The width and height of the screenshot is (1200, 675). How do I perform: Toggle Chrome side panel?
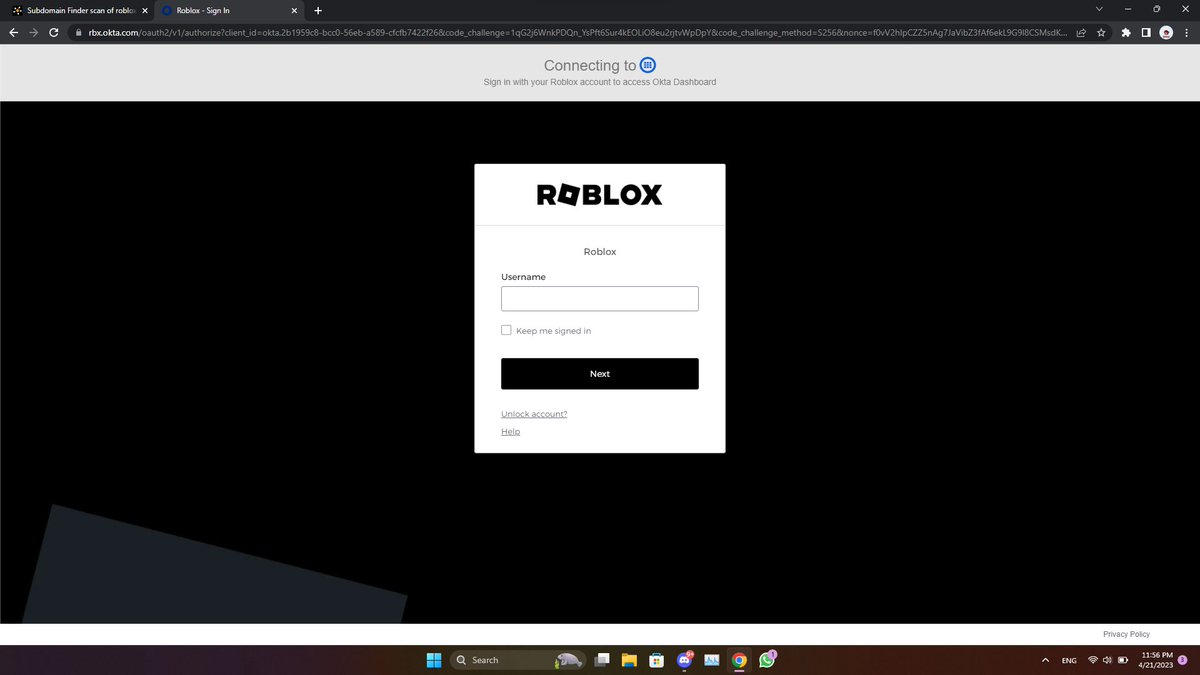tap(1146, 32)
